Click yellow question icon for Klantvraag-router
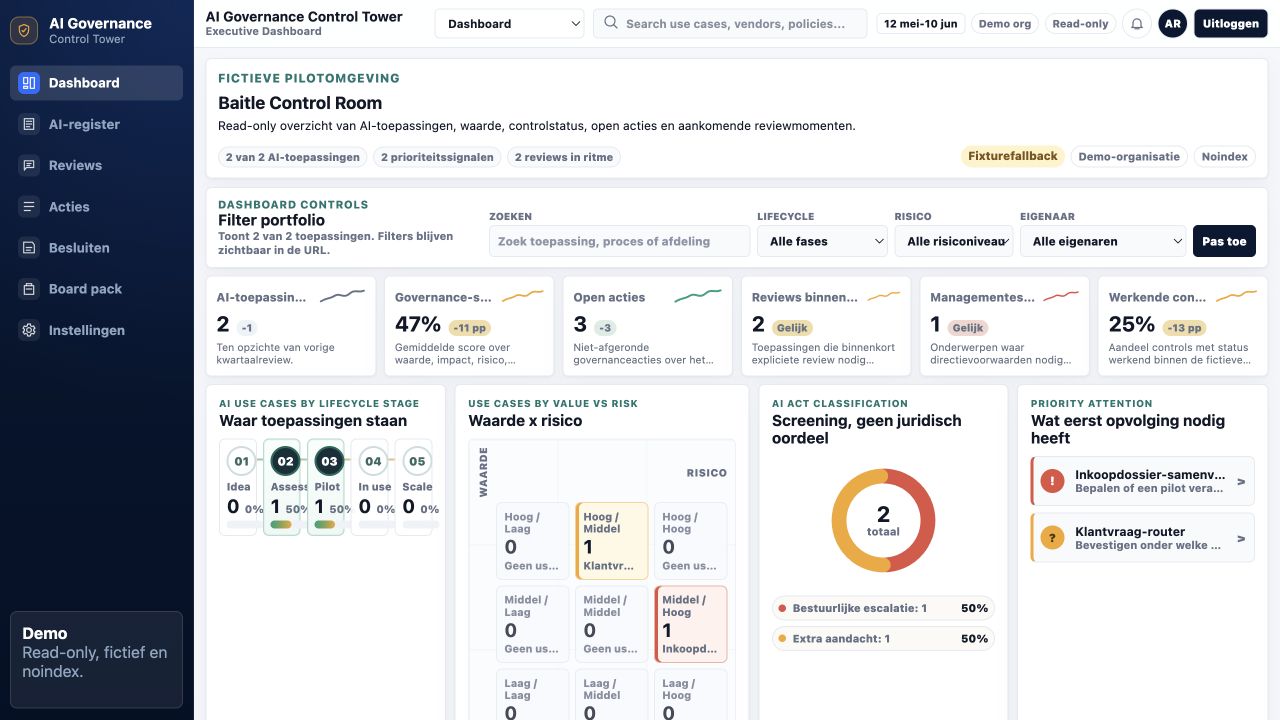The height and width of the screenshot is (720, 1280). 1052,538
